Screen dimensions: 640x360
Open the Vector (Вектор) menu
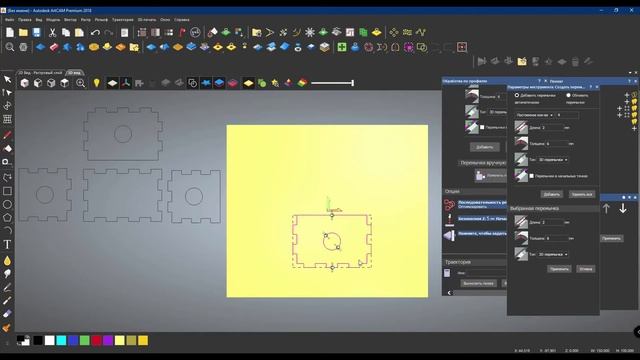(70, 20)
